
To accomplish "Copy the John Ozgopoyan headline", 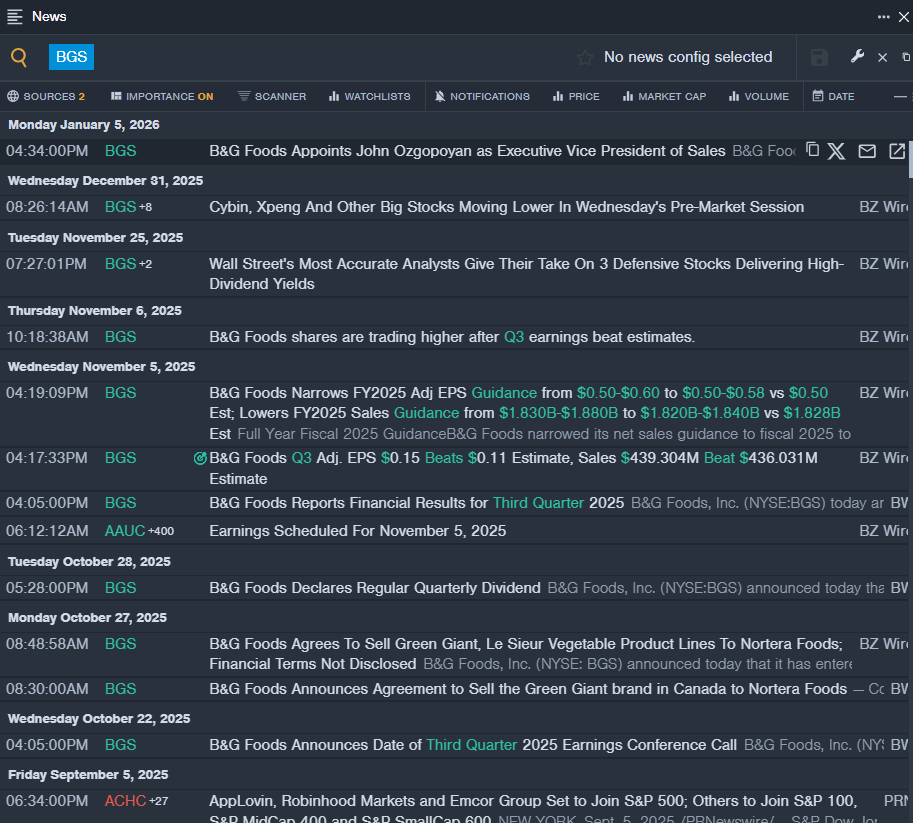I will (x=812, y=150).
